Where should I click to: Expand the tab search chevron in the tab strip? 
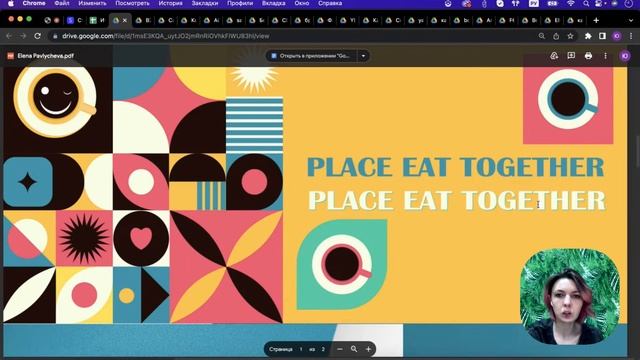631,20
